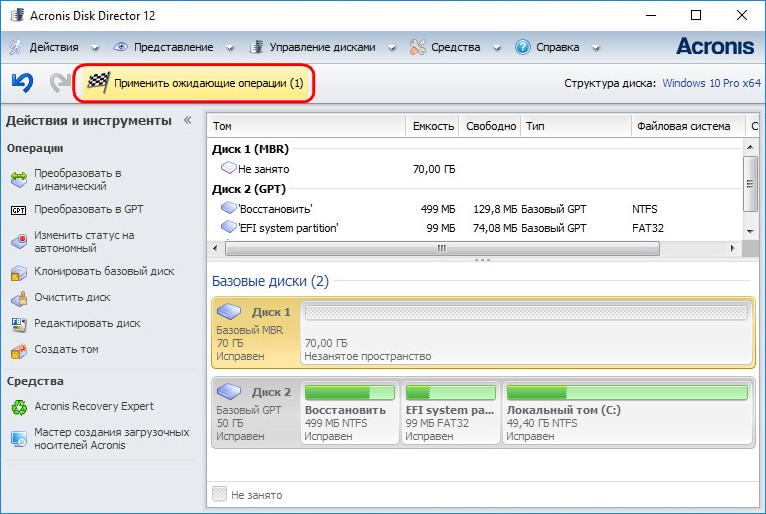Click the Диск 2 drive icon in disk map

point(229,391)
